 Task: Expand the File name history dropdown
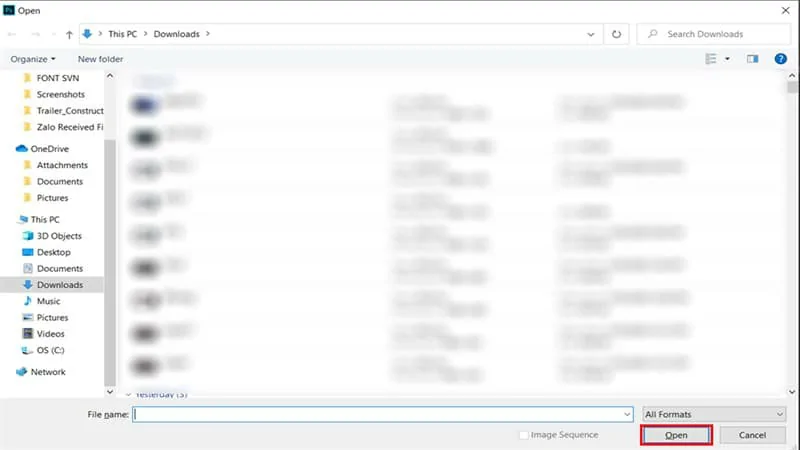(x=627, y=414)
